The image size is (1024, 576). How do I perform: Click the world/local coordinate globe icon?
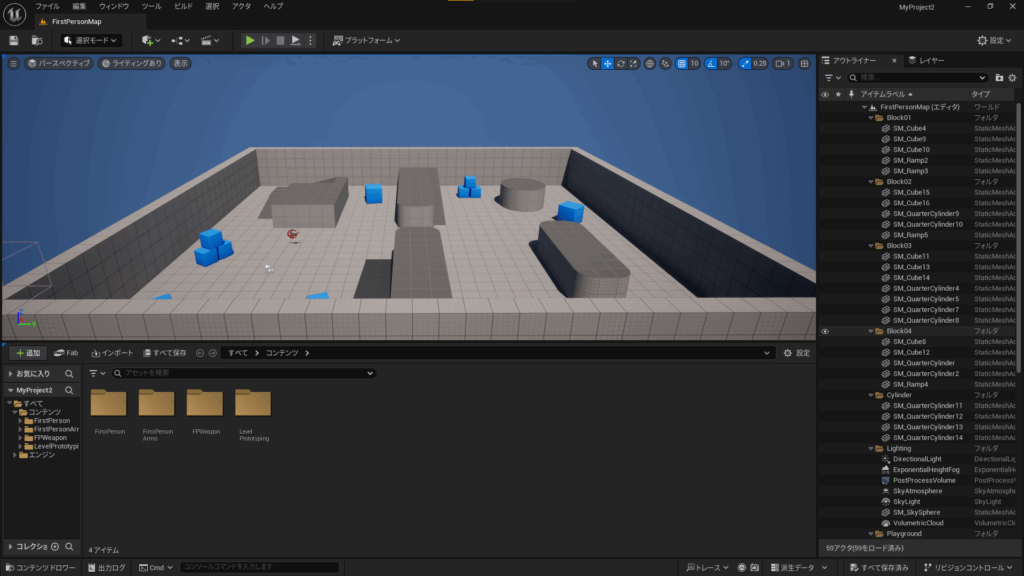pos(649,63)
